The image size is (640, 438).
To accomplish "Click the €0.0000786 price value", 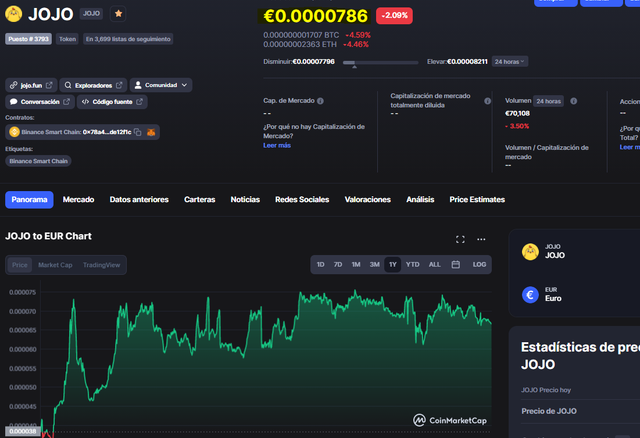I will tap(315, 16).
